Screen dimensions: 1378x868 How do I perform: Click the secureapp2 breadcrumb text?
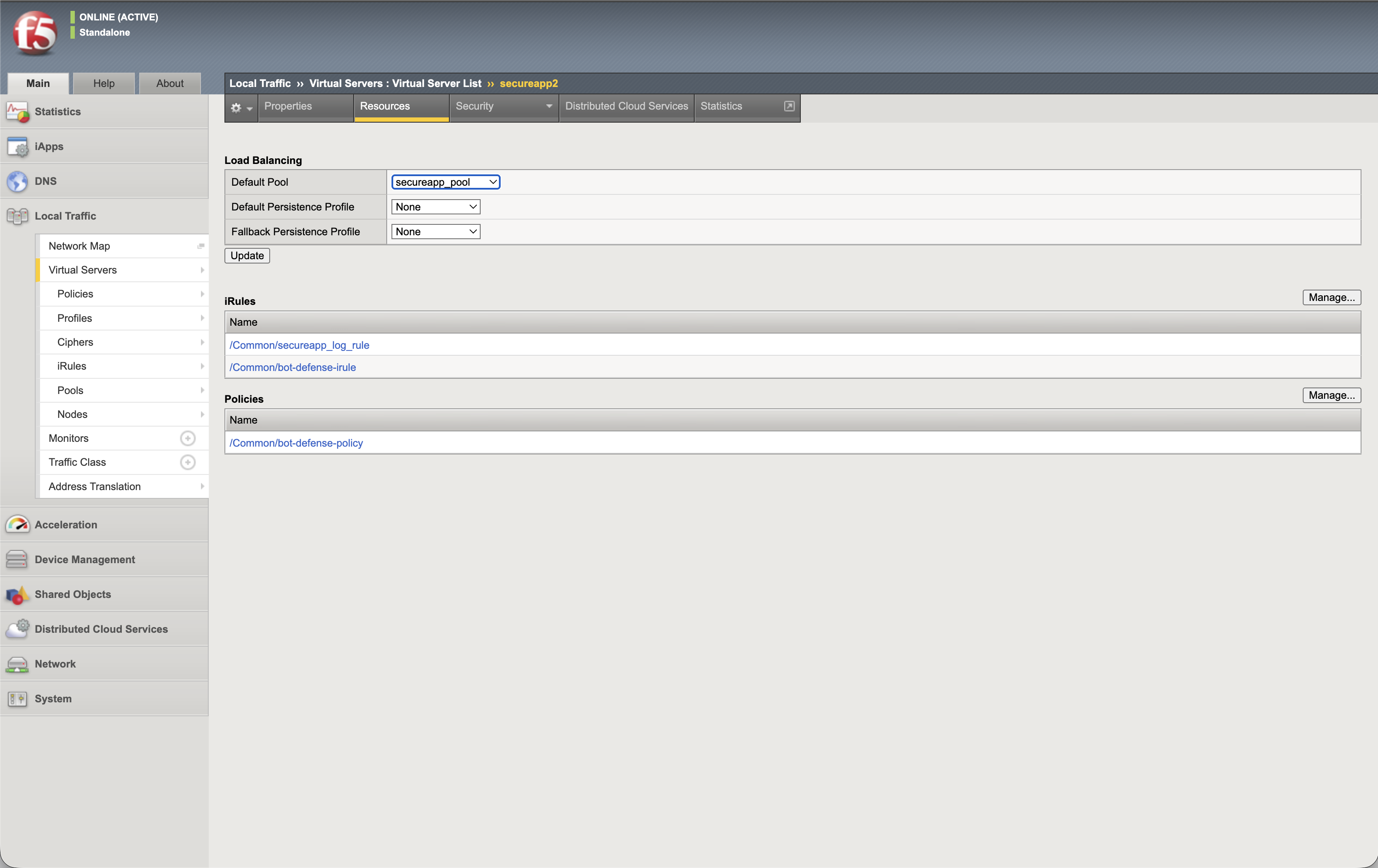[x=529, y=83]
